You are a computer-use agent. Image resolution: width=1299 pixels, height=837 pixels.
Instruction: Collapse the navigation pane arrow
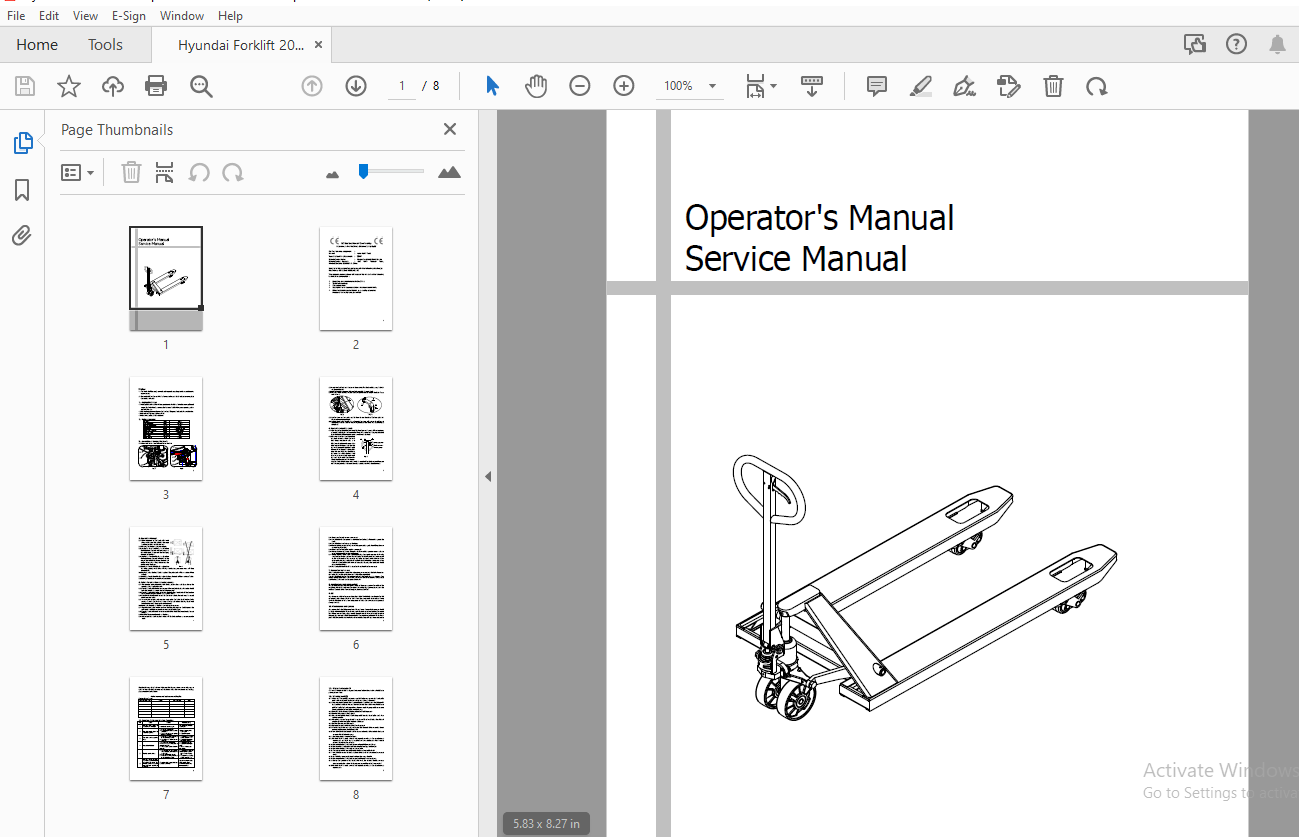pyautogui.click(x=488, y=477)
